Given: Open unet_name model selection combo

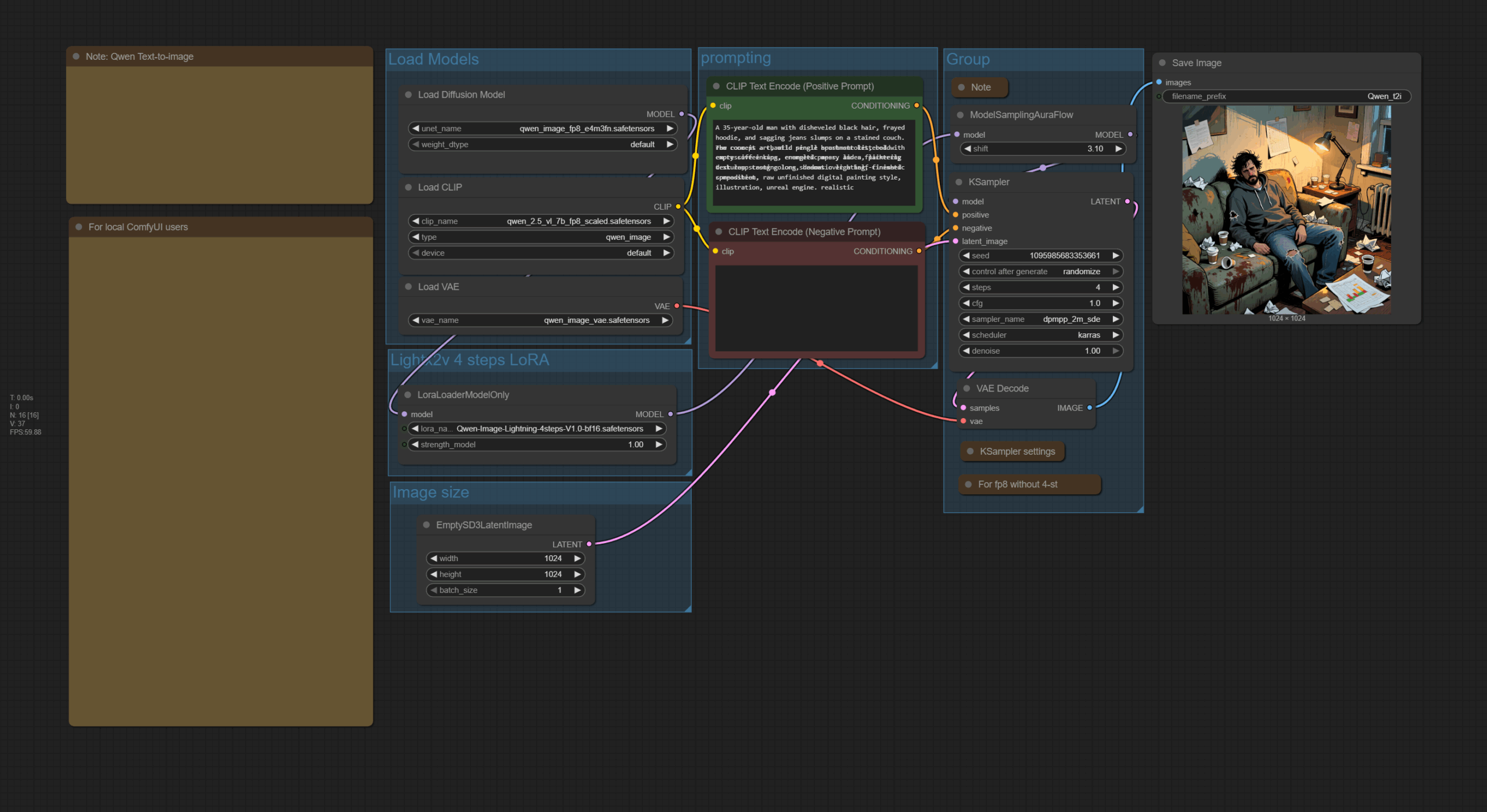Looking at the screenshot, I should (x=543, y=128).
